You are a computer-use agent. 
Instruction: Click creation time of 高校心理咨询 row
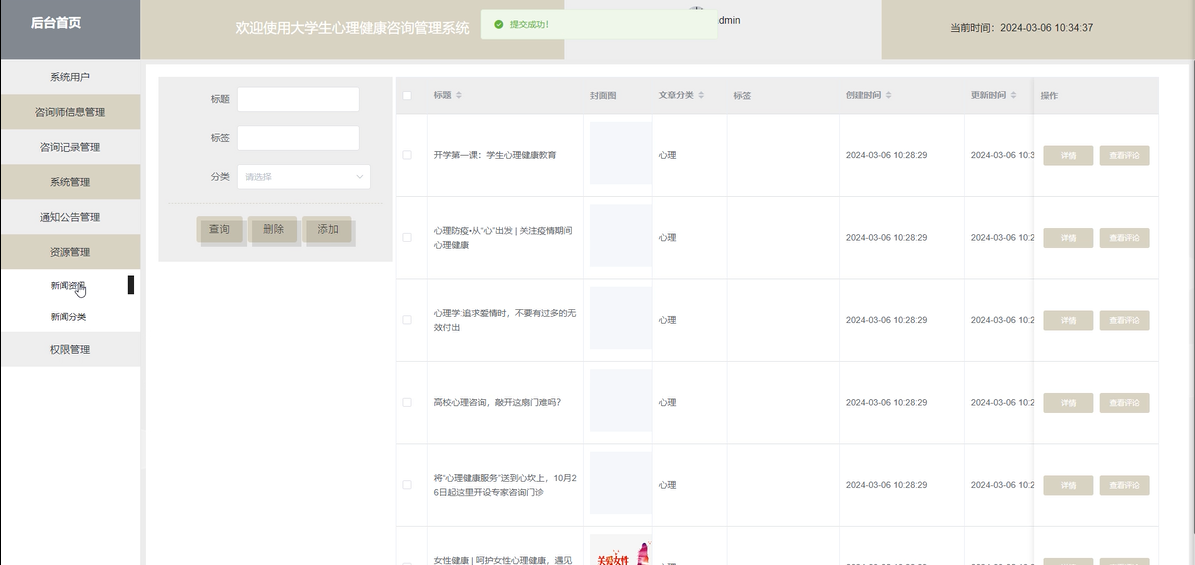click(x=886, y=402)
